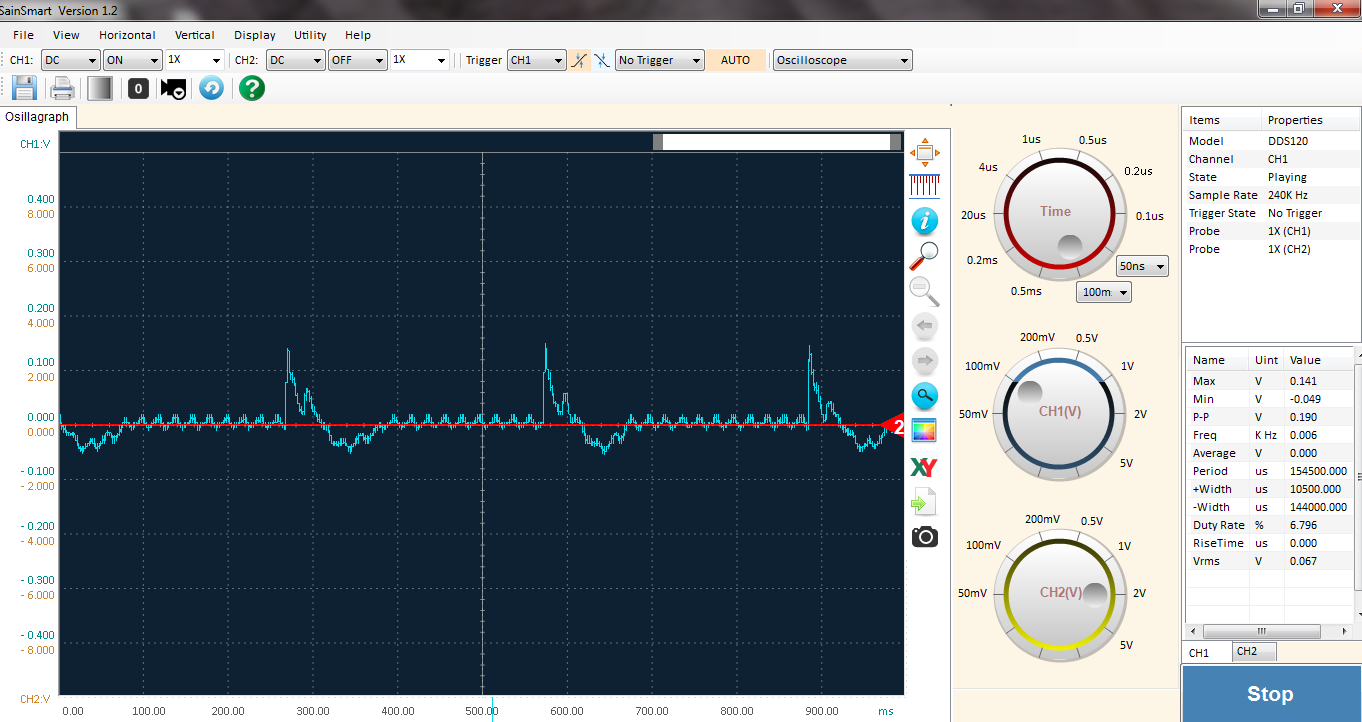
Task: Click the red channel level marker 2
Action: (x=893, y=427)
